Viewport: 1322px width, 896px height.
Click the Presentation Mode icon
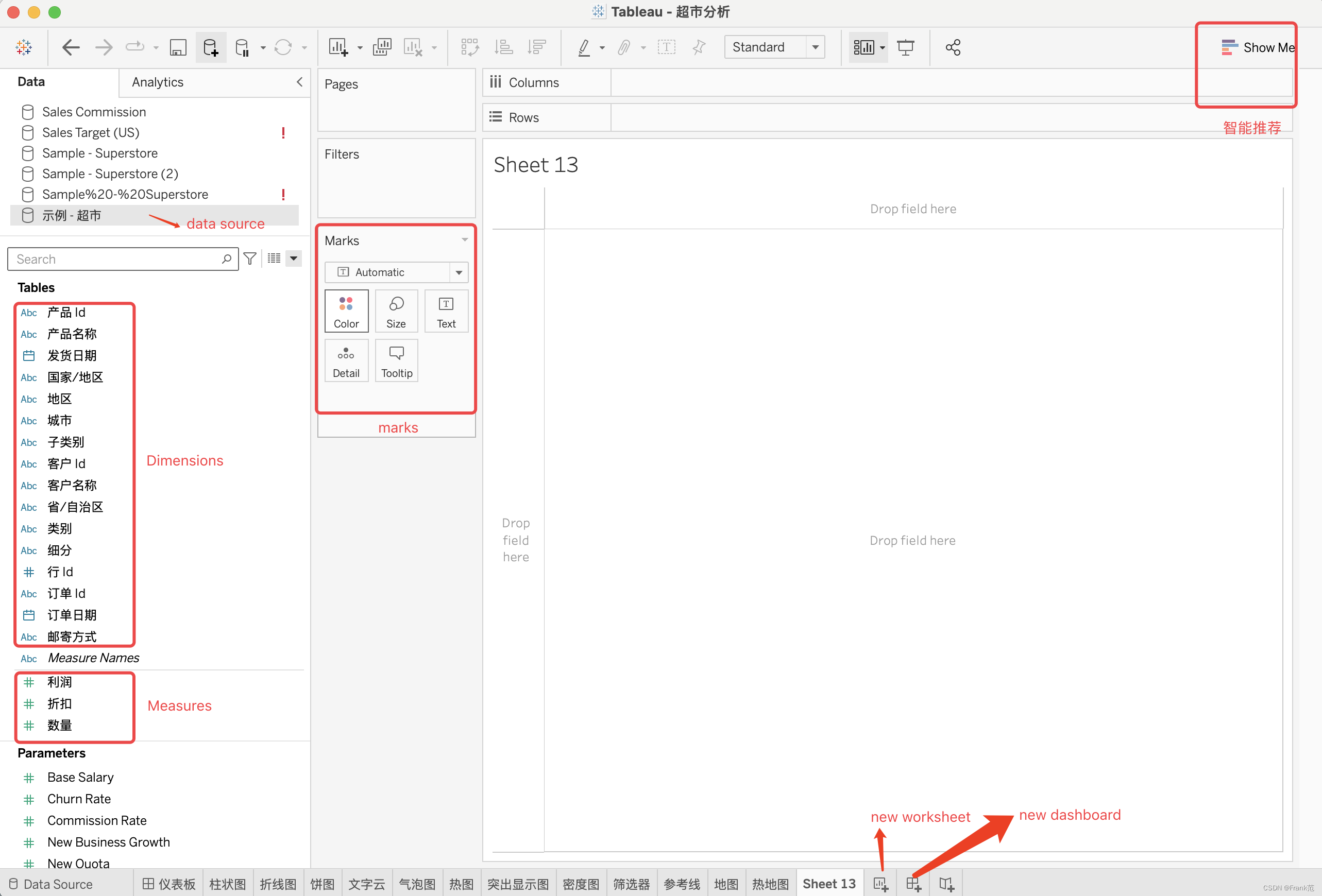(906, 47)
